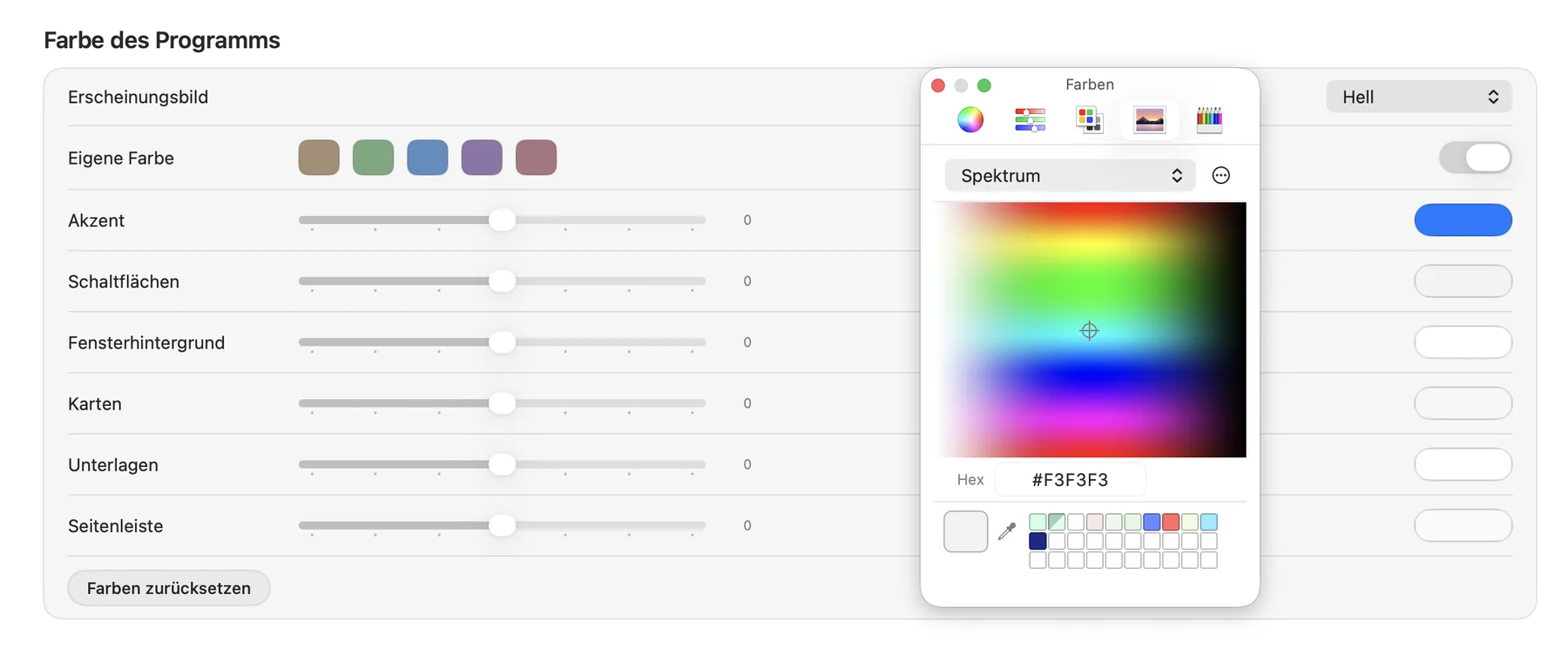This screenshot has width=1568, height=649.
Task: Click the large current color preview swatch
Action: [965, 531]
